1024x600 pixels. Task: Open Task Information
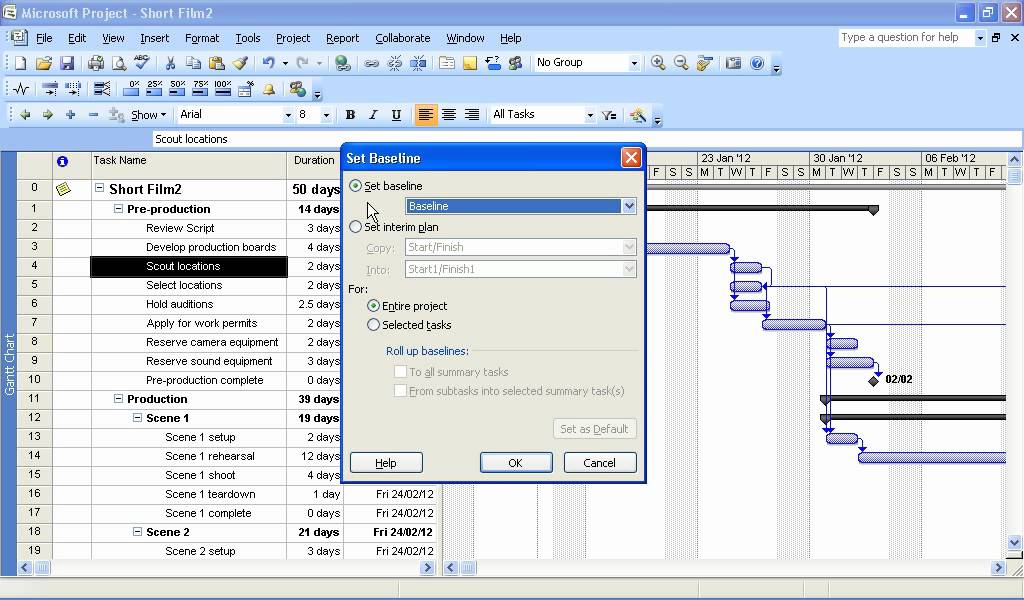[x=447, y=63]
